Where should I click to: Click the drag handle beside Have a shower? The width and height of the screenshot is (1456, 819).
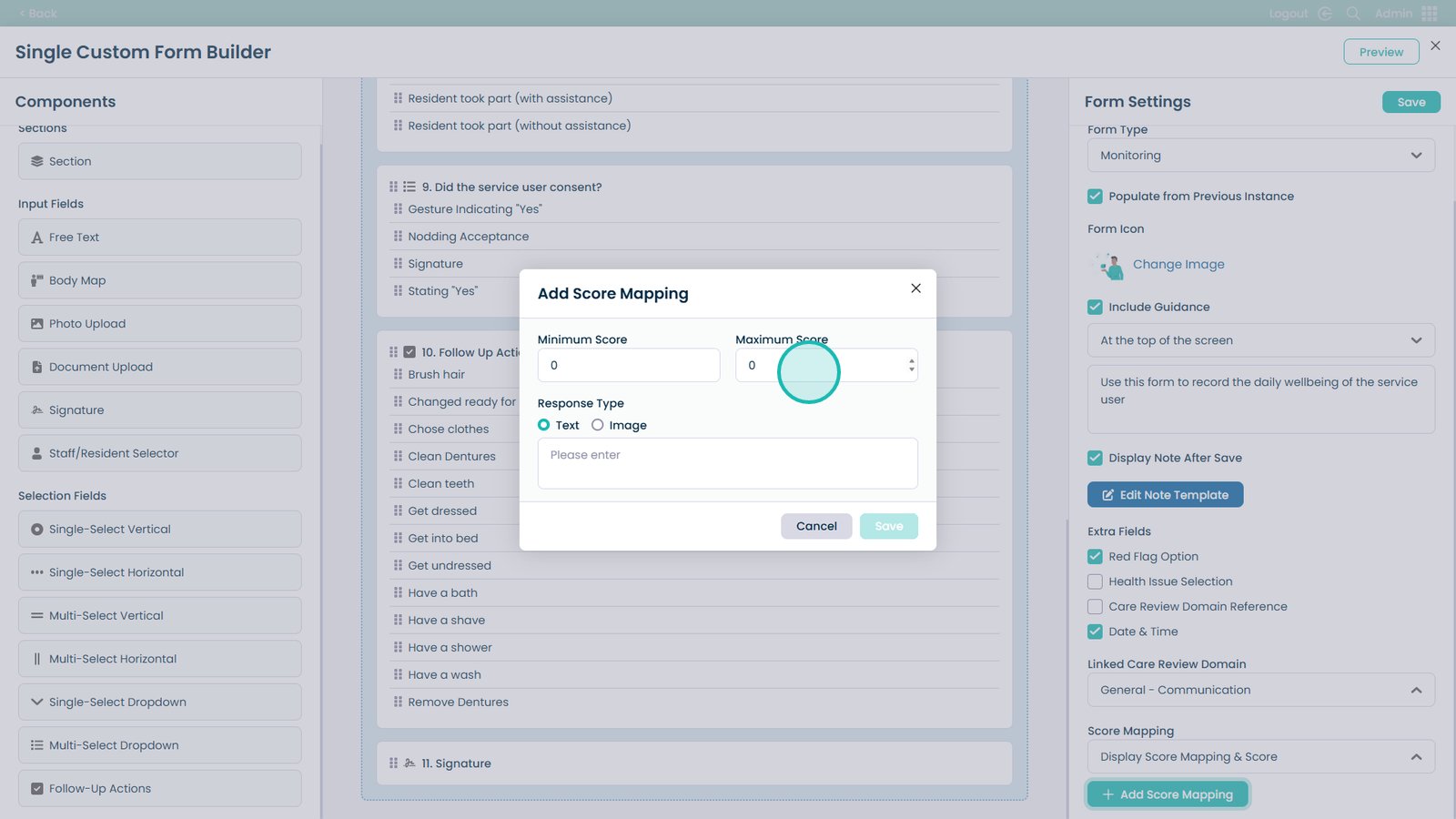398,647
